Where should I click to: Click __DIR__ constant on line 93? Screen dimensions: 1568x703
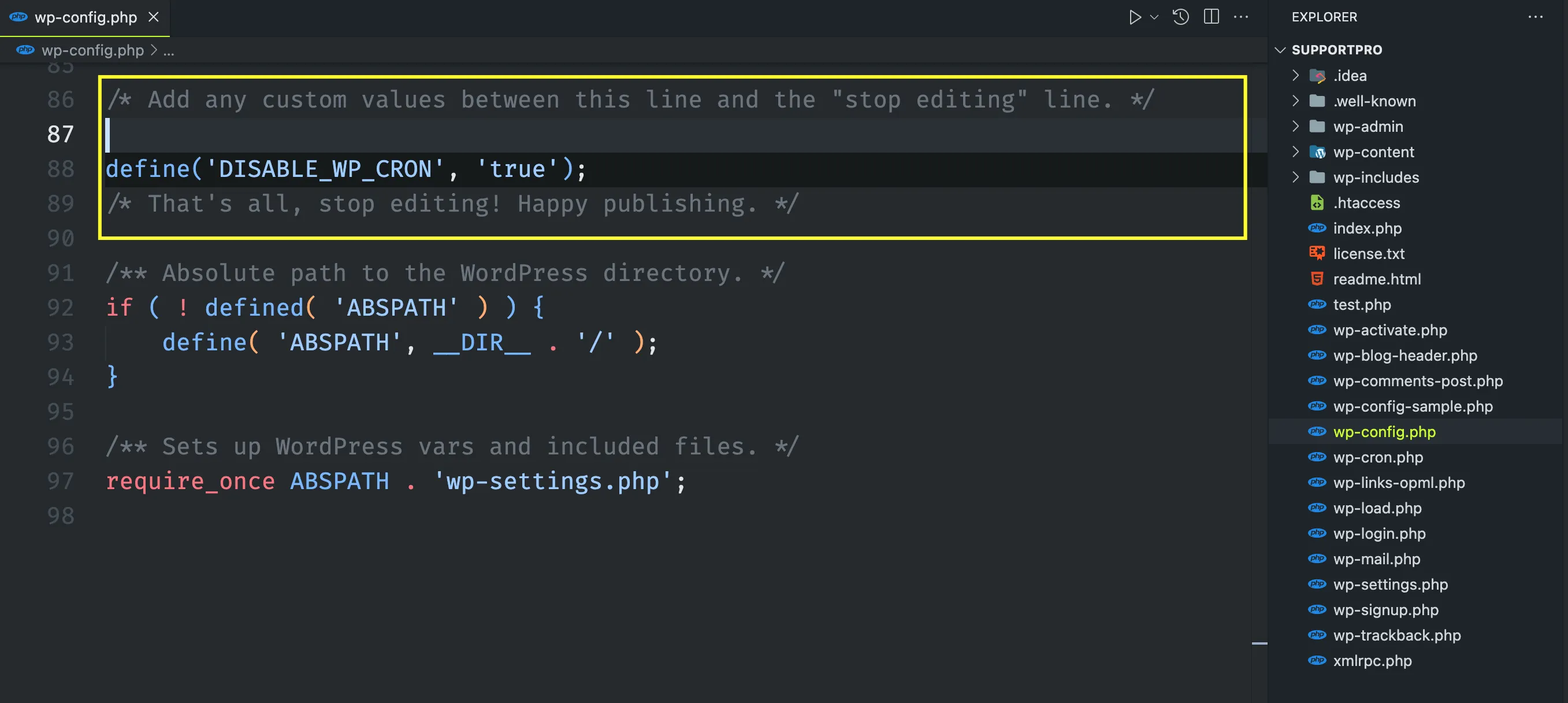click(481, 343)
